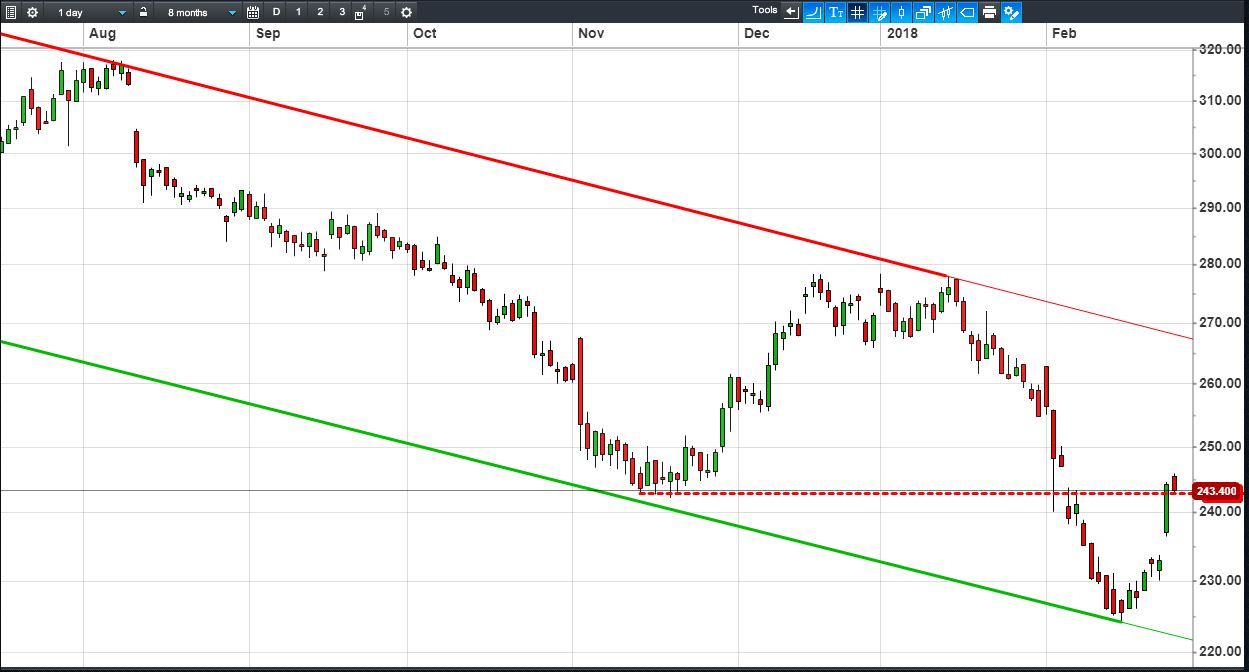Open the layout settings gear after slot 5
Image resolution: width=1249 pixels, height=672 pixels.
click(x=406, y=12)
